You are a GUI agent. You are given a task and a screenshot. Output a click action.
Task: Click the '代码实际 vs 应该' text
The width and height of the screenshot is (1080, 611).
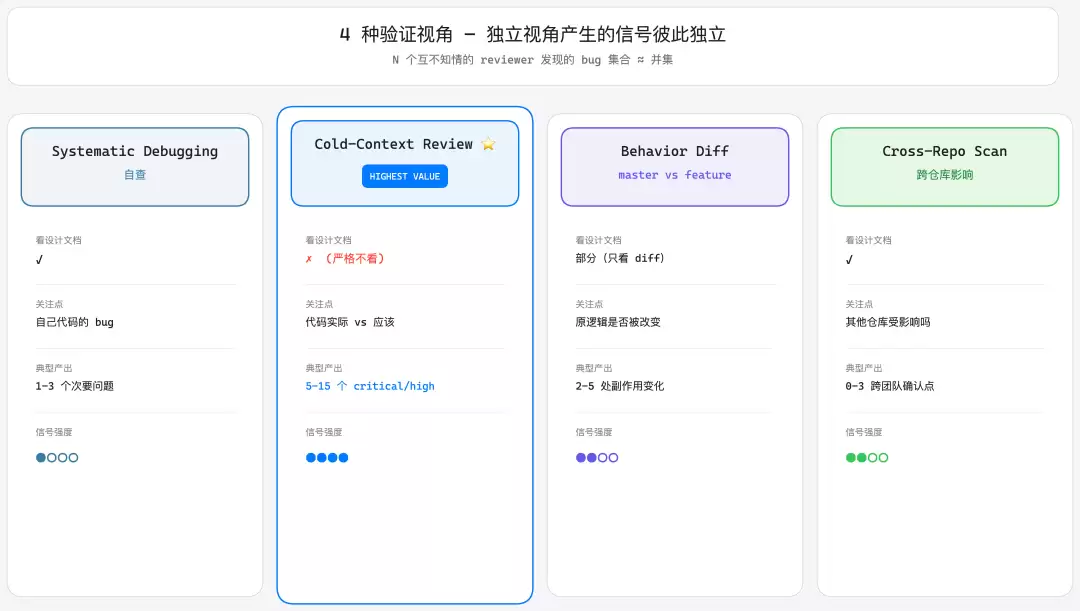350,322
